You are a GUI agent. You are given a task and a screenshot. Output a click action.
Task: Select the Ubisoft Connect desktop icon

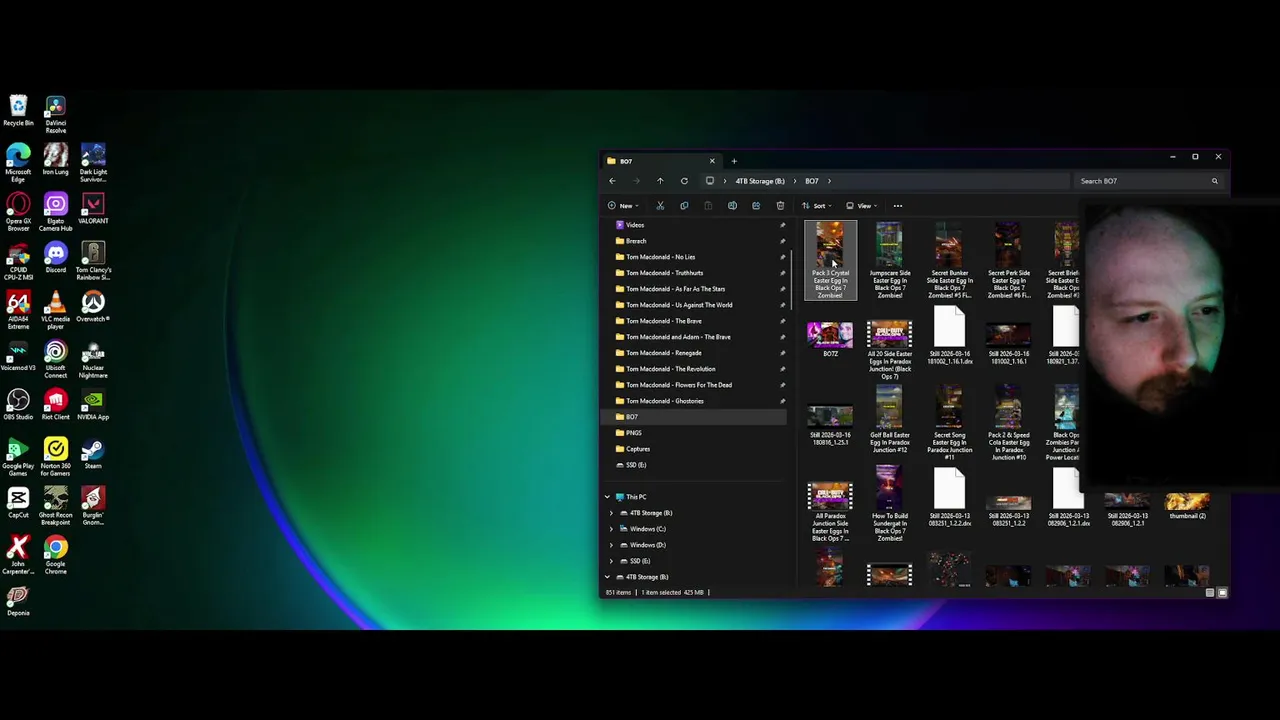tap(55, 360)
